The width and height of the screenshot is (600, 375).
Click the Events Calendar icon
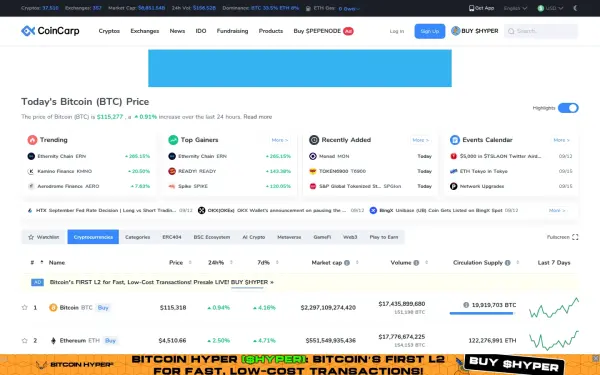[x=455, y=140]
